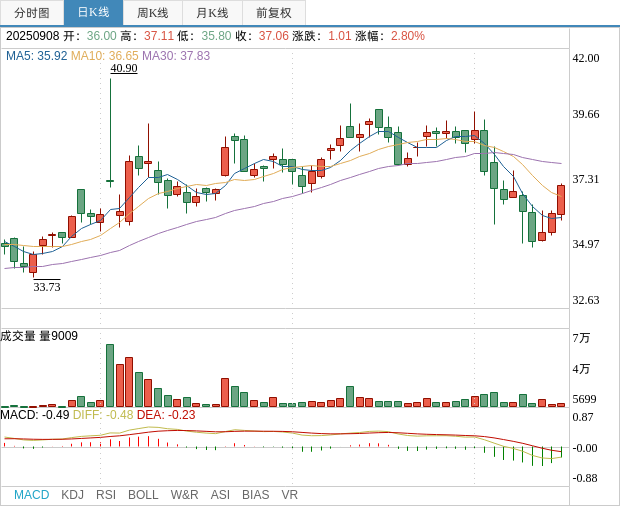Click the 涨跌: 1.01 change value
The image size is (620, 506).
(322, 36)
